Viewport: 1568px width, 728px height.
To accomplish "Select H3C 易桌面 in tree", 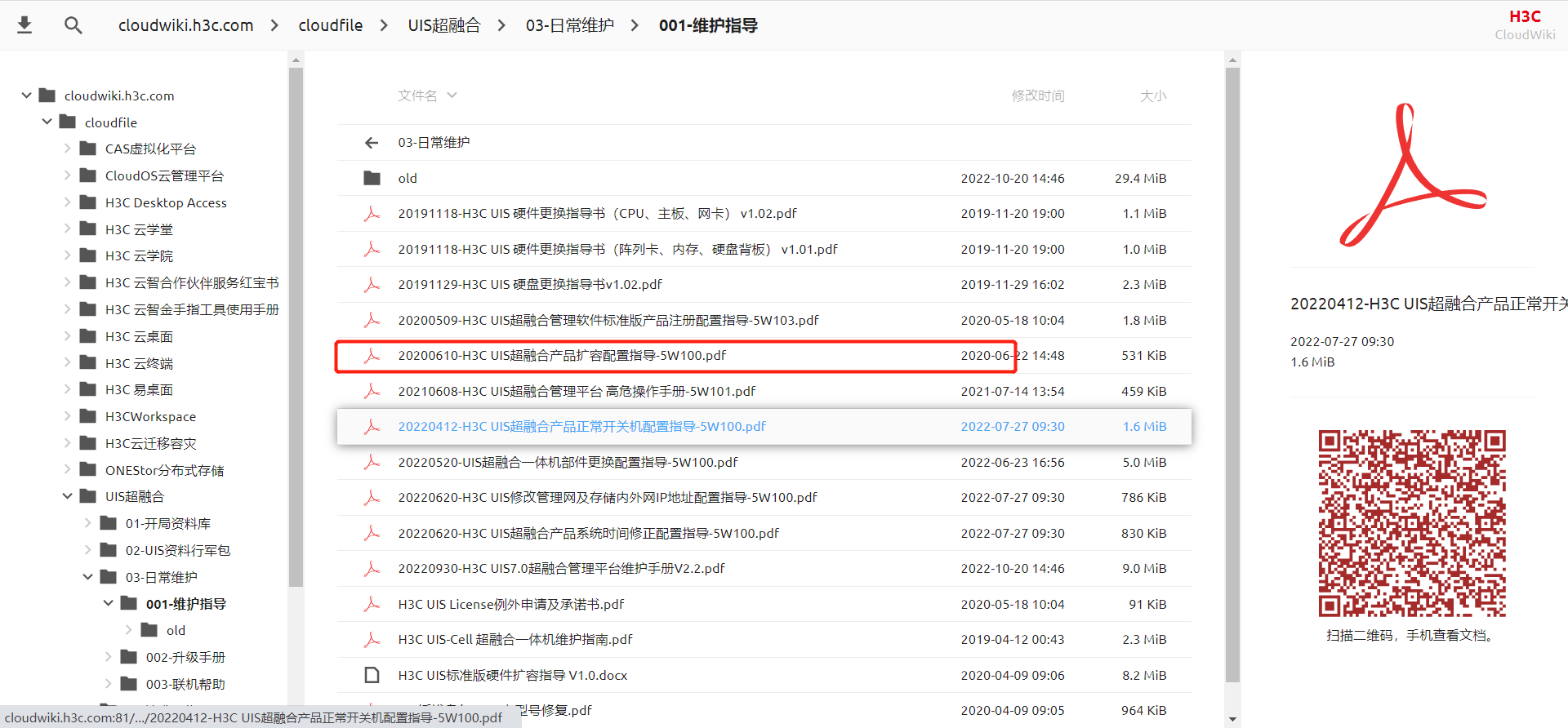I will click(139, 389).
